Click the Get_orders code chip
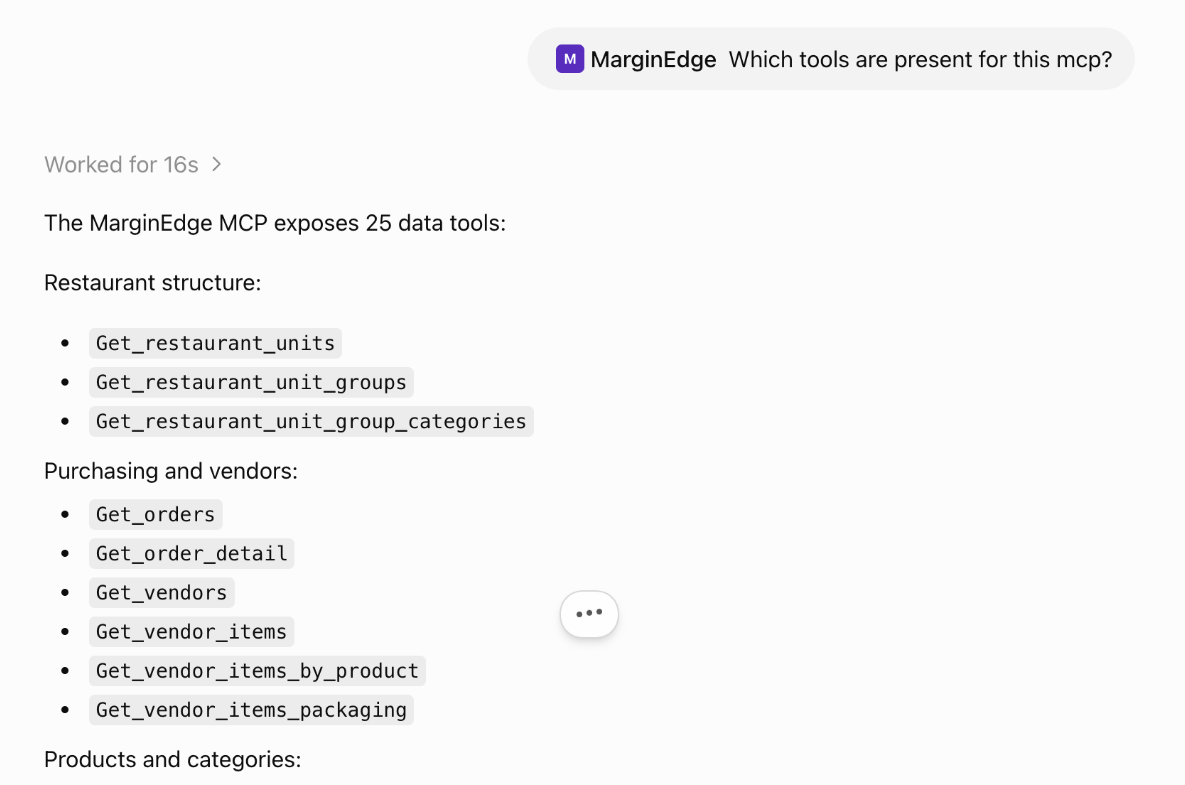This screenshot has height=785, width=1185. click(x=156, y=515)
